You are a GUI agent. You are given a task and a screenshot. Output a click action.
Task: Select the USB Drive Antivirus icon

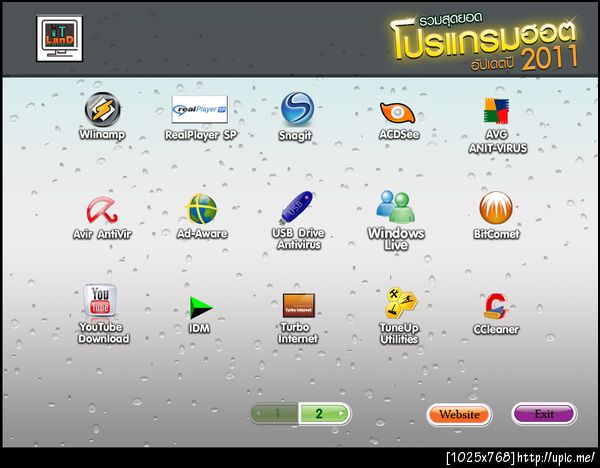296,207
